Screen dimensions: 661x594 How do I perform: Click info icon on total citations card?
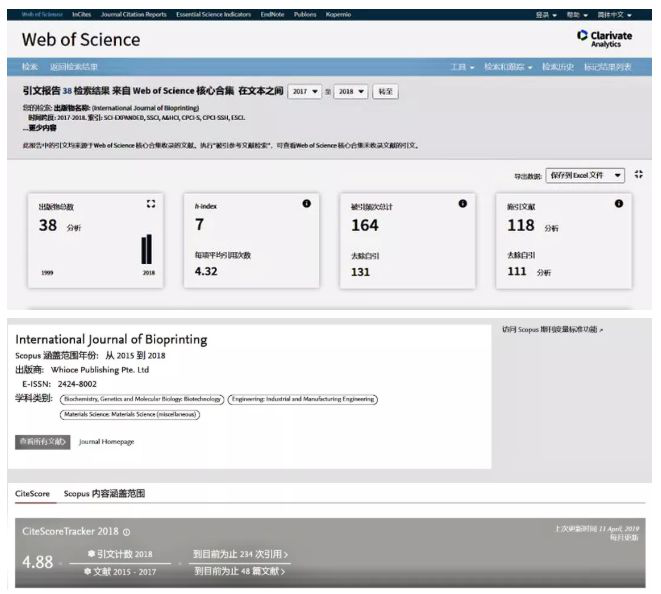point(462,204)
